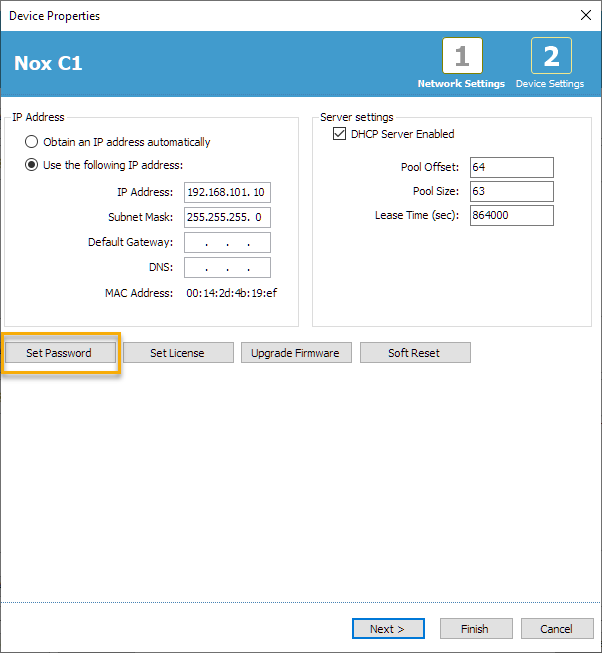Focus the DNS address field
The width and height of the screenshot is (602, 653).
tap(227, 267)
